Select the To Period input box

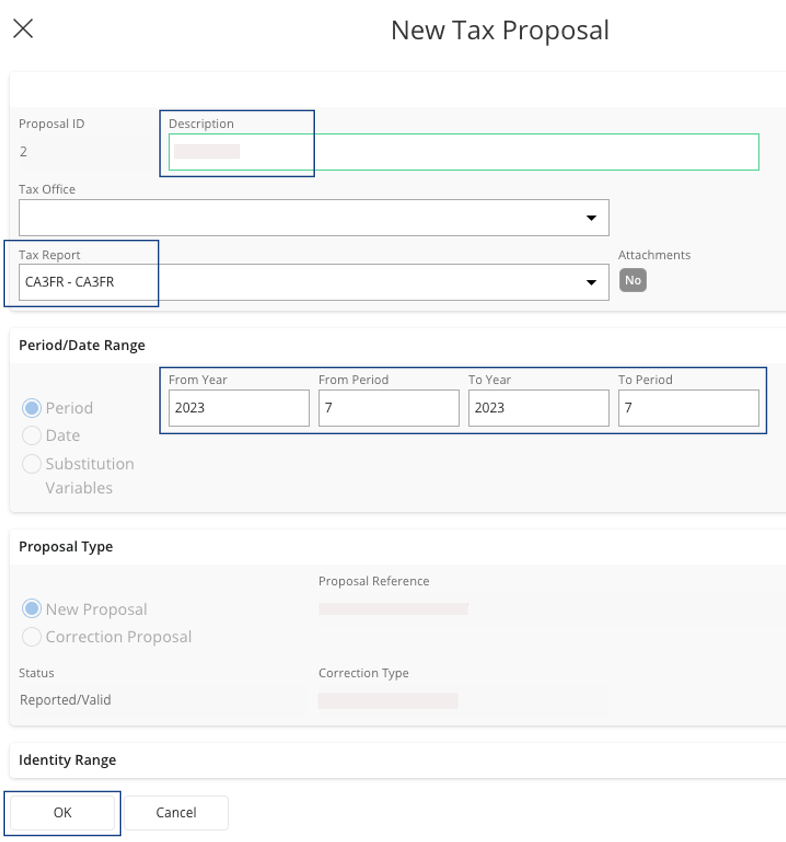point(688,408)
